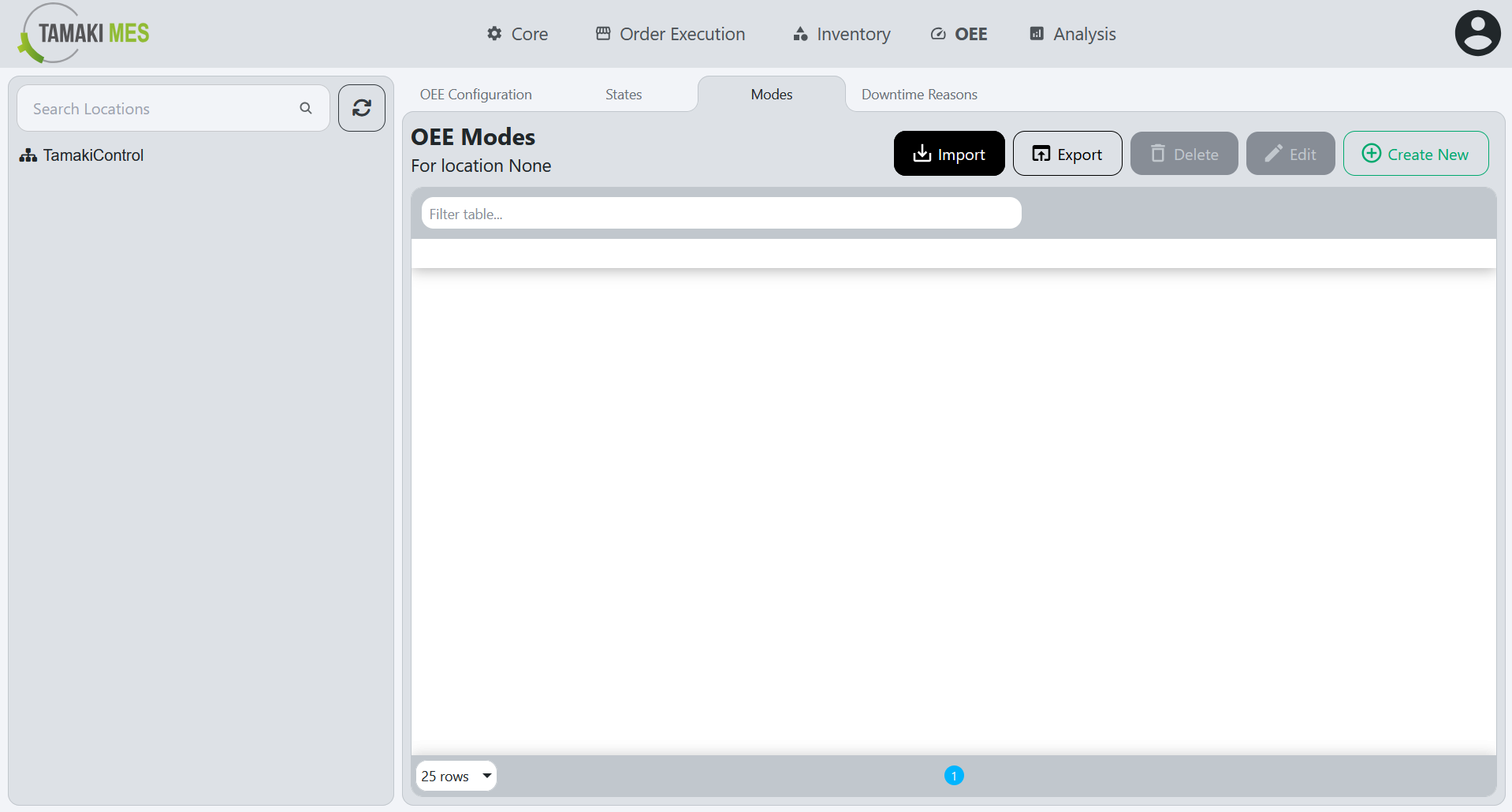Click the Order Execution factory icon

tap(603, 34)
